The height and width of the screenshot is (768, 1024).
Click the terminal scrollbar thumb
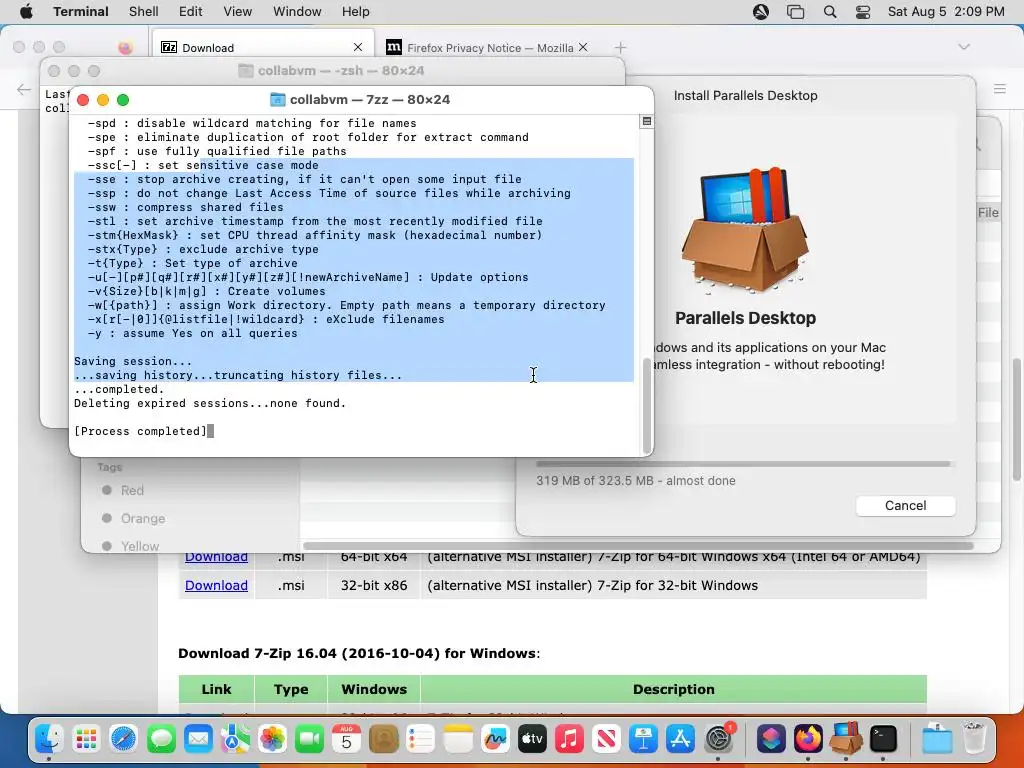[647, 405]
